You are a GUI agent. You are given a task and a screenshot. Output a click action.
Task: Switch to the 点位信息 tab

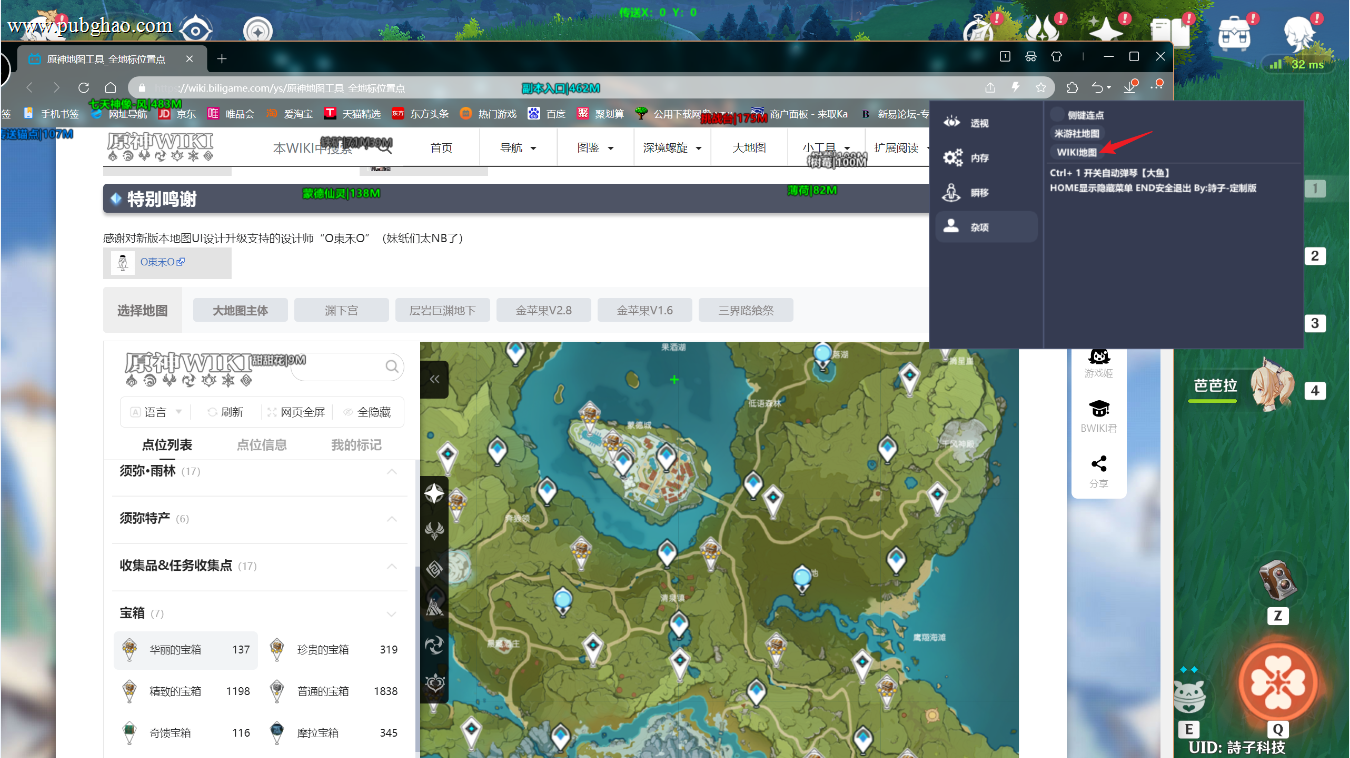click(x=262, y=445)
